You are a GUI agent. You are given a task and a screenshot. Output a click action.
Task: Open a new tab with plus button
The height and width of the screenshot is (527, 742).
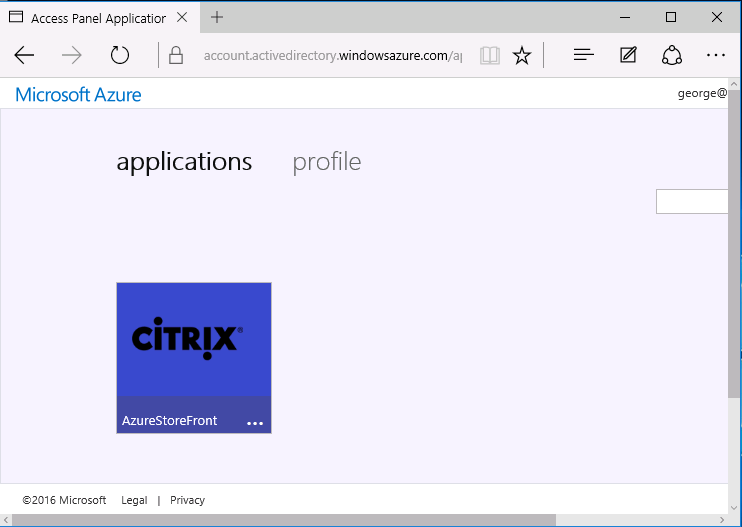217,18
